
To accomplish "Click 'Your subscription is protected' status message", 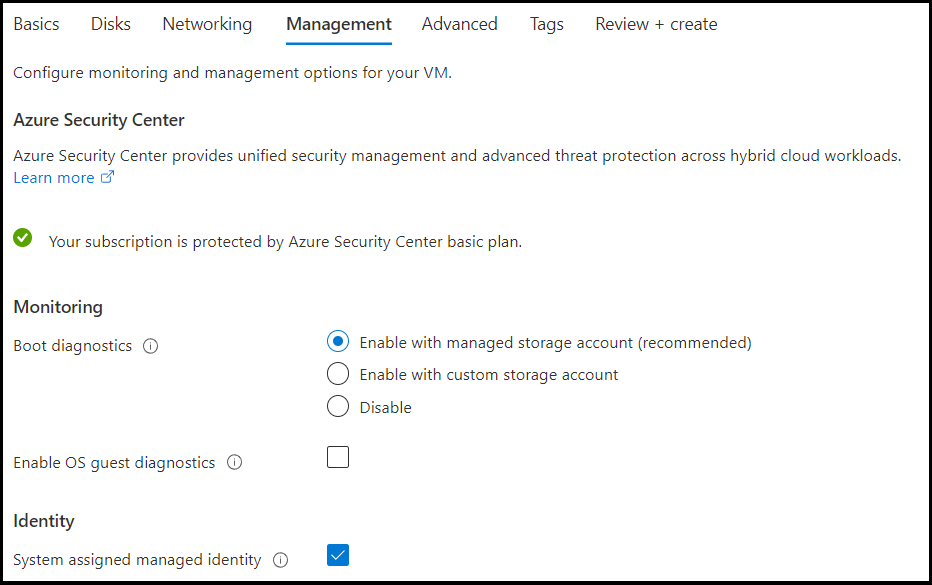I will [285, 242].
